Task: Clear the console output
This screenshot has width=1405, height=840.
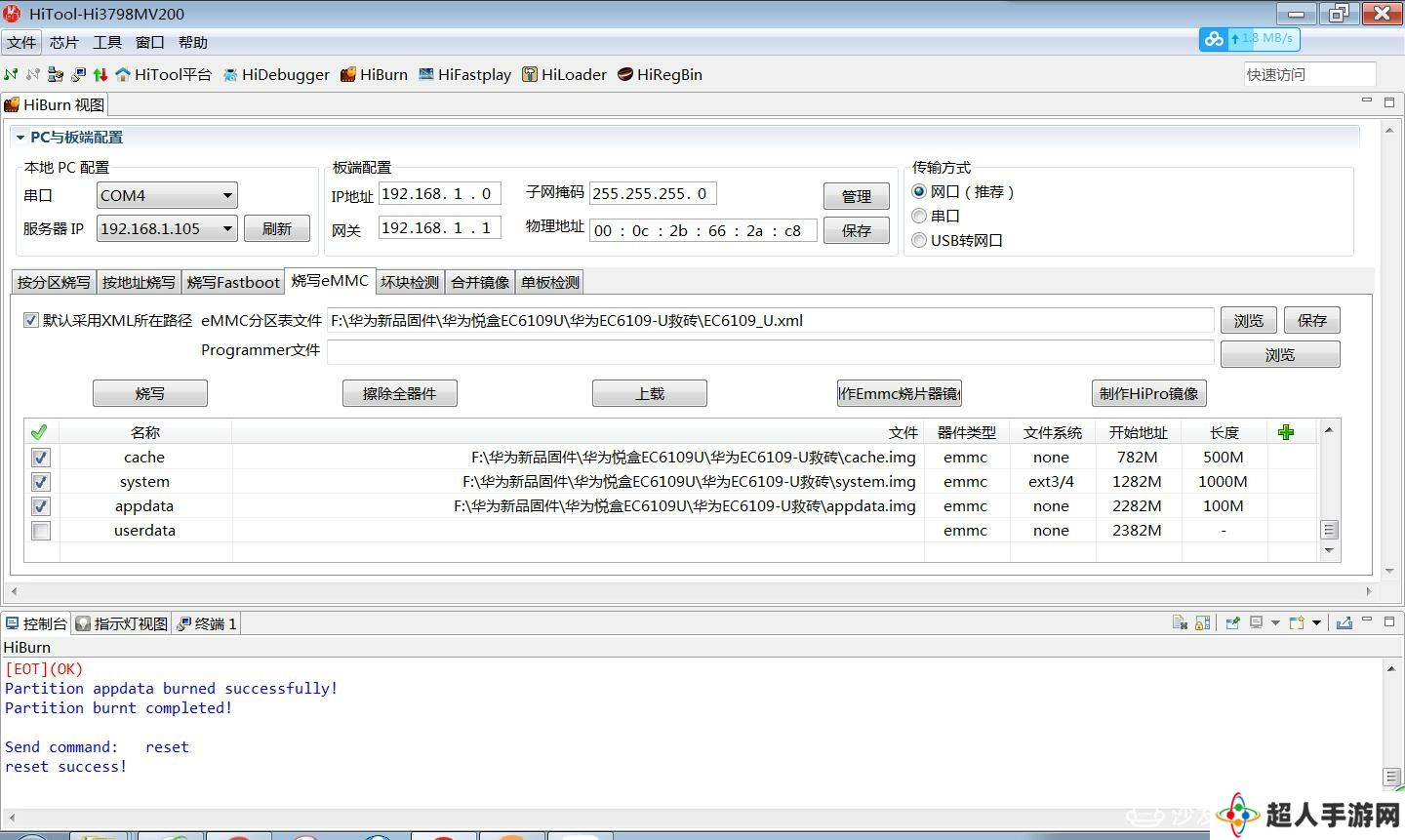Action: (x=1180, y=622)
